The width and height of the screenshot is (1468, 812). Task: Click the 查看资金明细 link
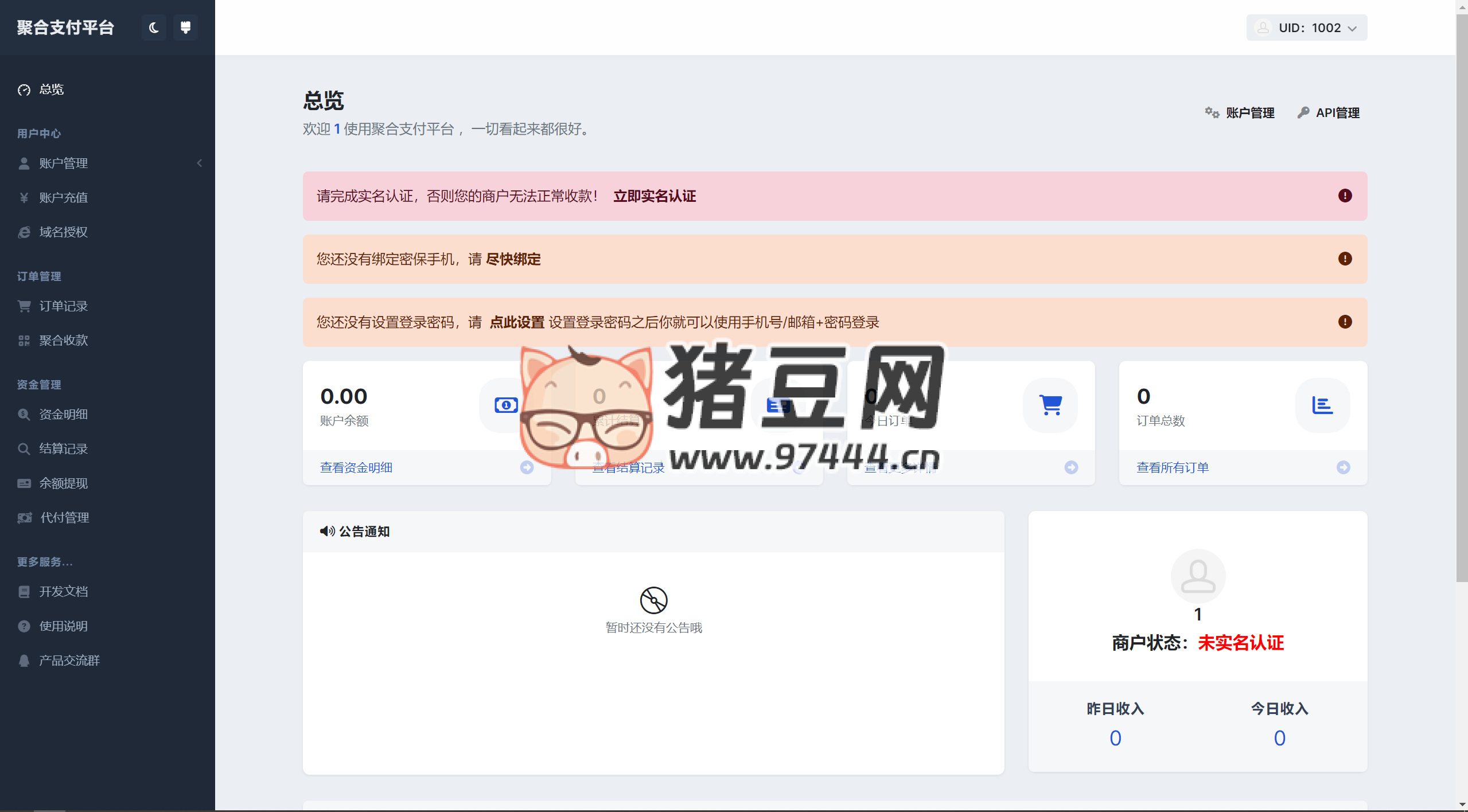(x=356, y=468)
